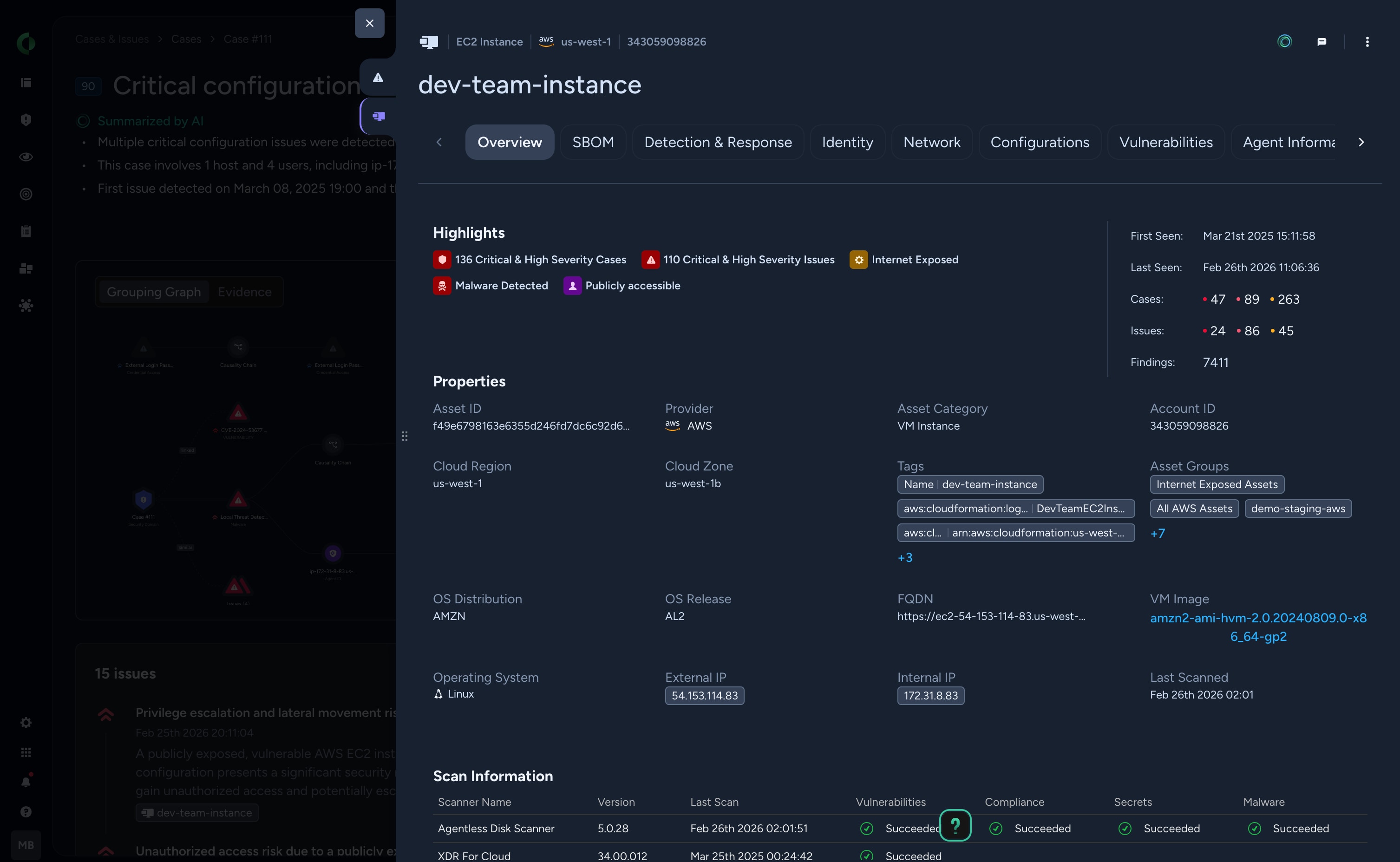
Task: Click the external IP 54.153.114.83 chip
Action: (x=704, y=696)
